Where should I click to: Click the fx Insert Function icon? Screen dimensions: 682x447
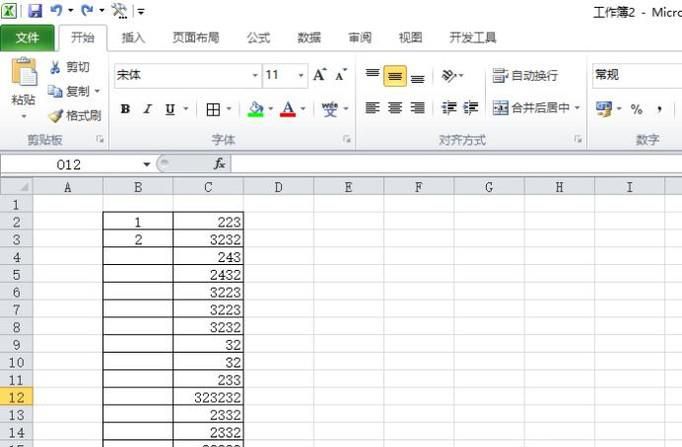click(220, 164)
